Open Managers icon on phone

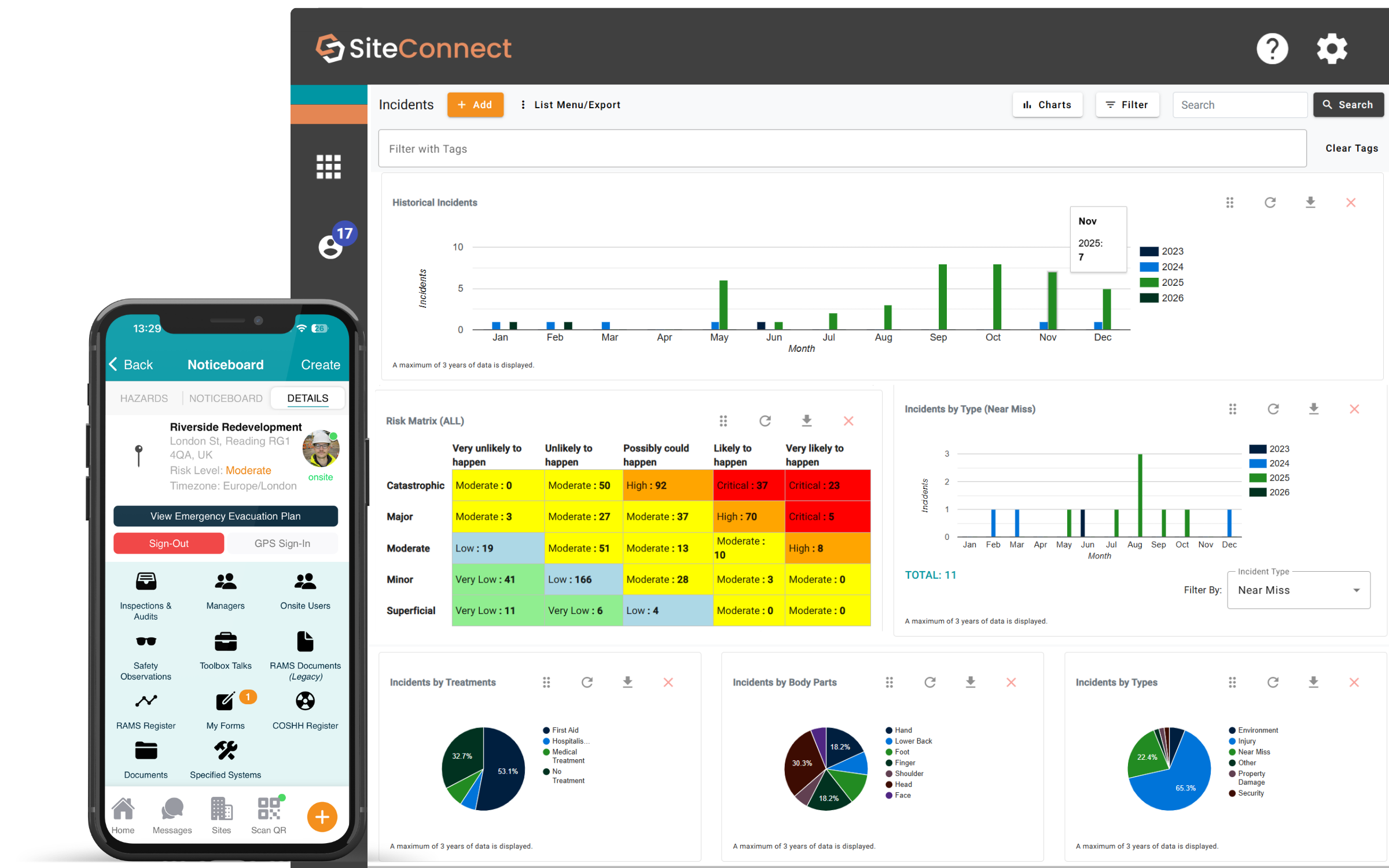[225, 591]
